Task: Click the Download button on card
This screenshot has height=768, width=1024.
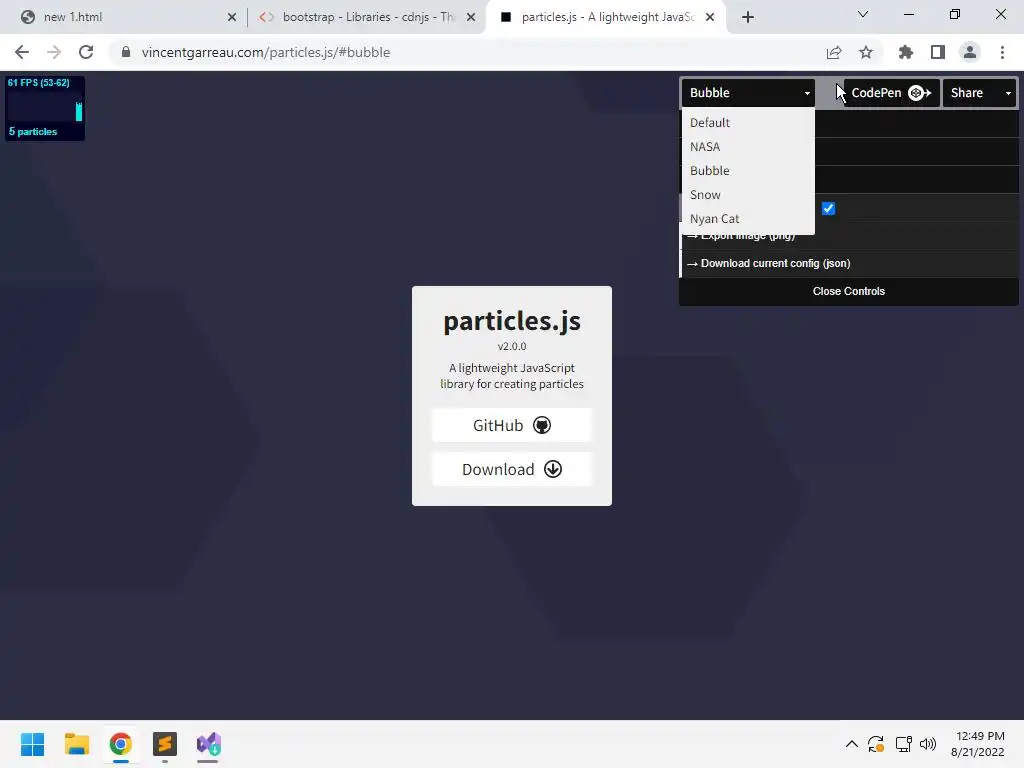Action: [x=512, y=470]
